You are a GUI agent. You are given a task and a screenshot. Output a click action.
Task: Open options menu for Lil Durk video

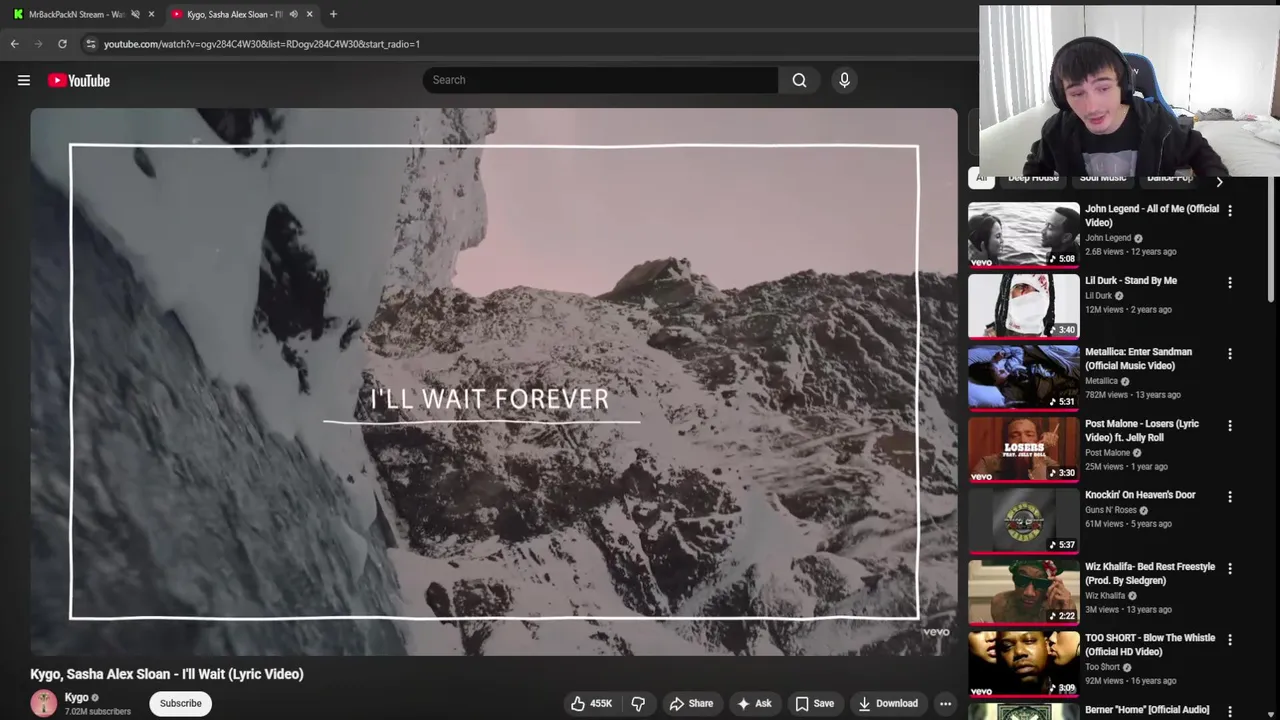point(1230,282)
